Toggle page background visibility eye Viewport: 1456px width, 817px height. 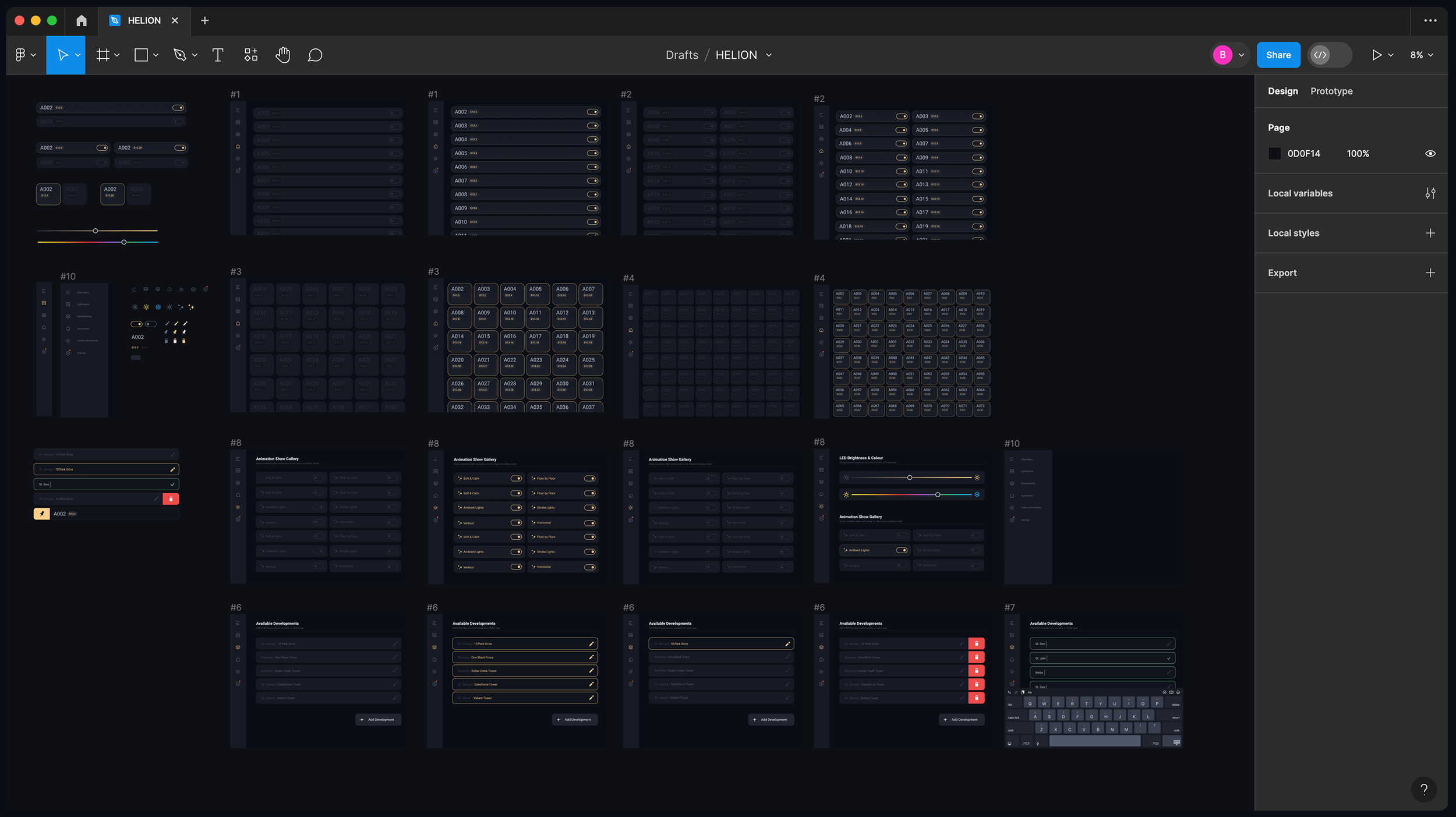[x=1430, y=154]
